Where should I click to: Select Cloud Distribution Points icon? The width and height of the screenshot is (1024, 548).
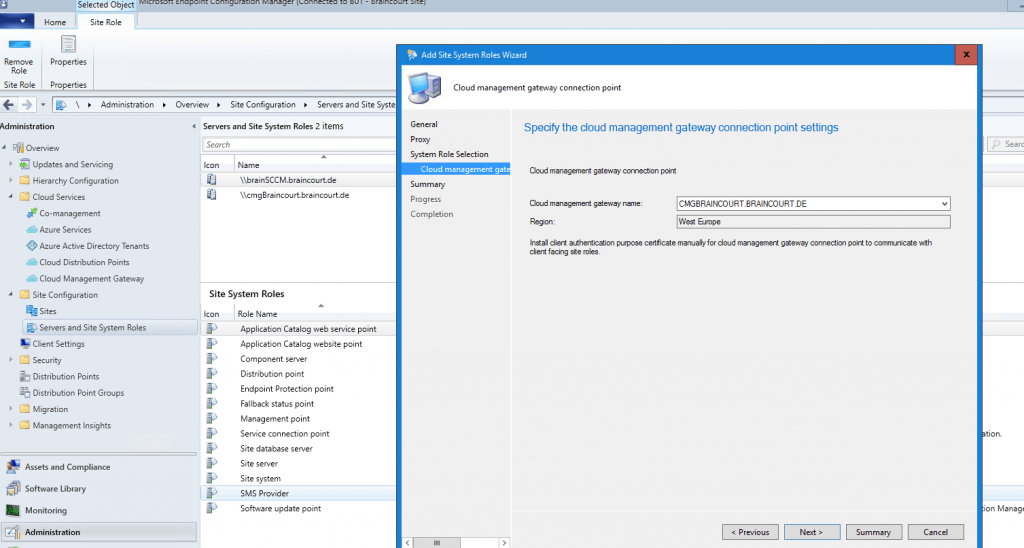[31, 263]
